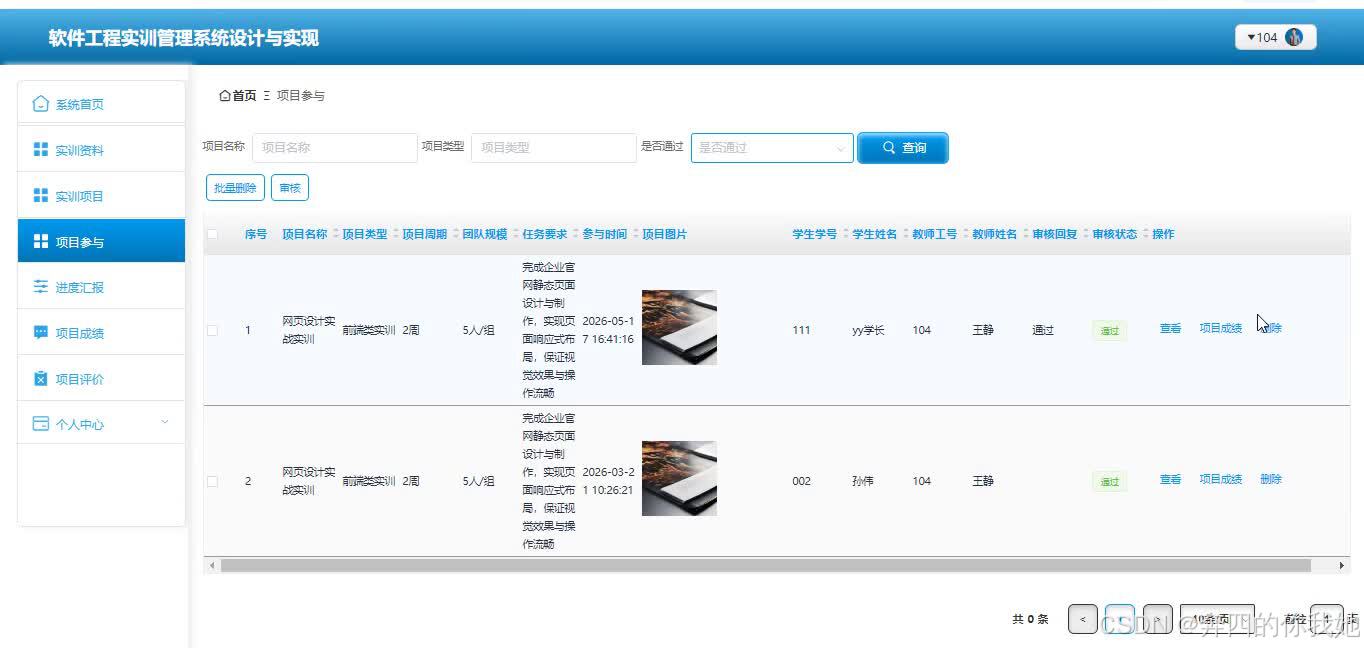This screenshot has height=648, width=1364.
Task: Click the home icon beside 系统首页
Action: [x=40, y=104]
